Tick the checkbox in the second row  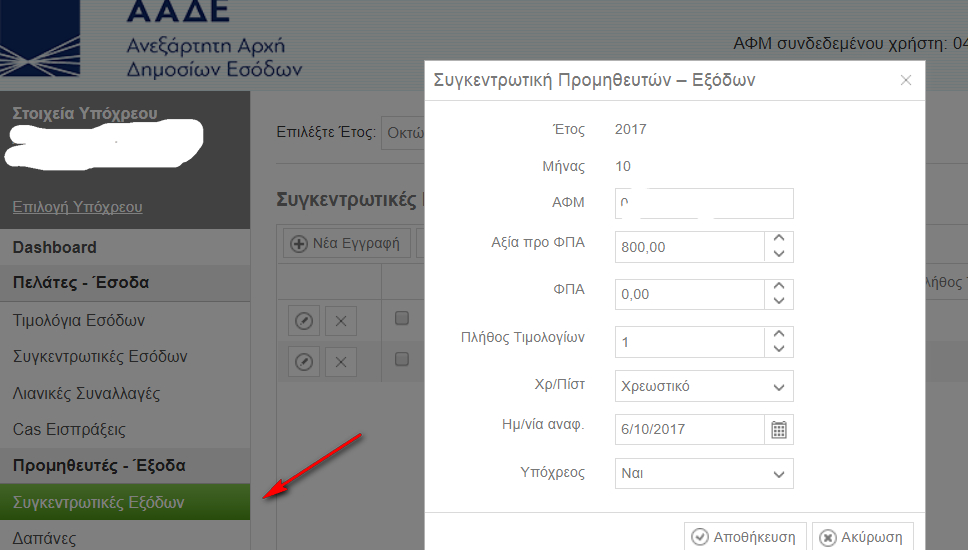402,359
